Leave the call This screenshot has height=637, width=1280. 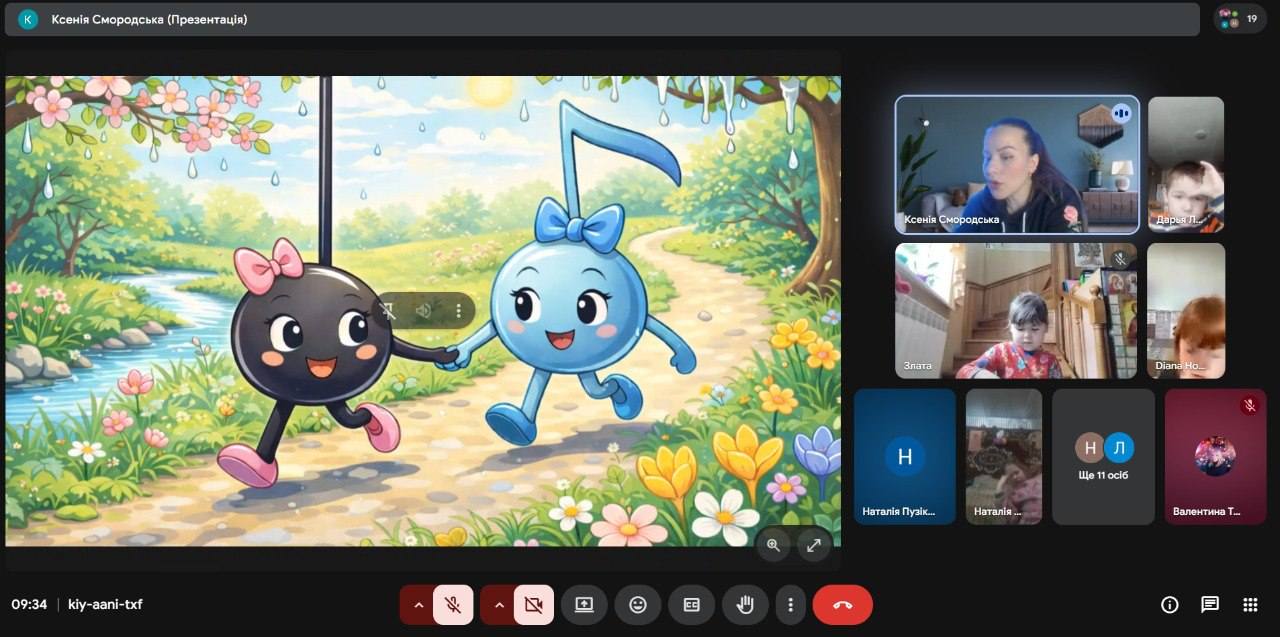(x=842, y=605)
